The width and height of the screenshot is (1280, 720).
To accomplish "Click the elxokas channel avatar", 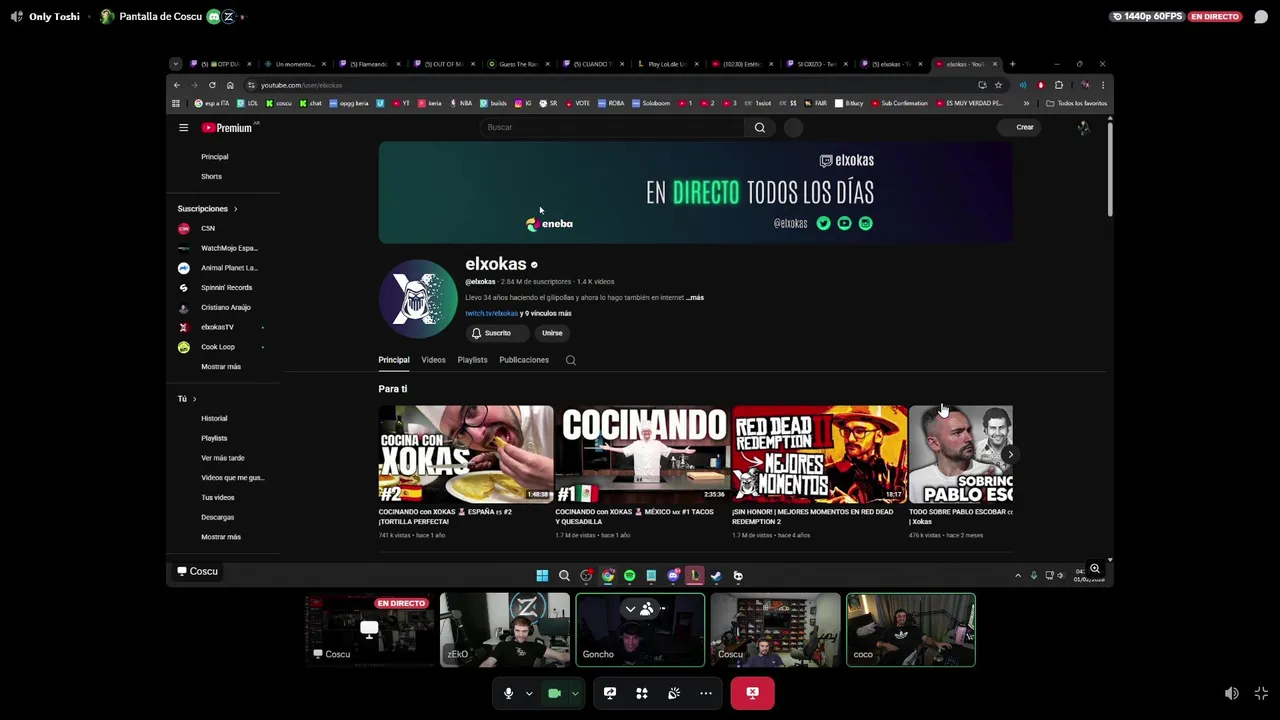I will [x=418, y=298].
